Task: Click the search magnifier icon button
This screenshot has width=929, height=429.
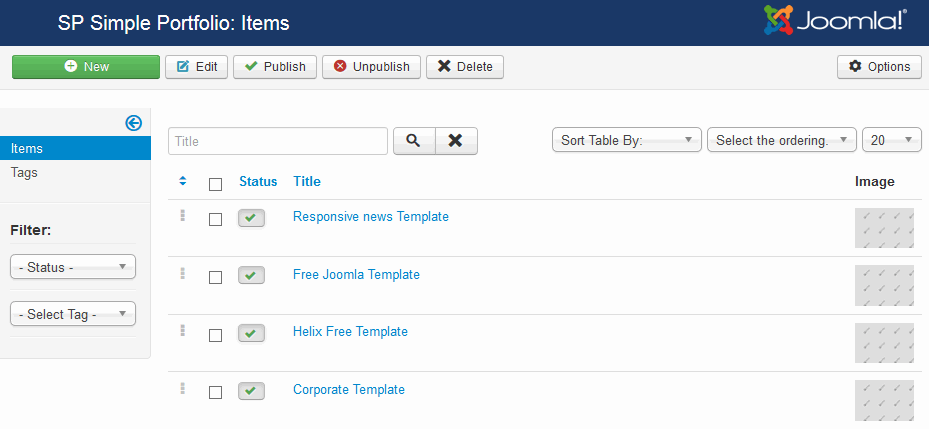Action: click(x=414, y=141)
